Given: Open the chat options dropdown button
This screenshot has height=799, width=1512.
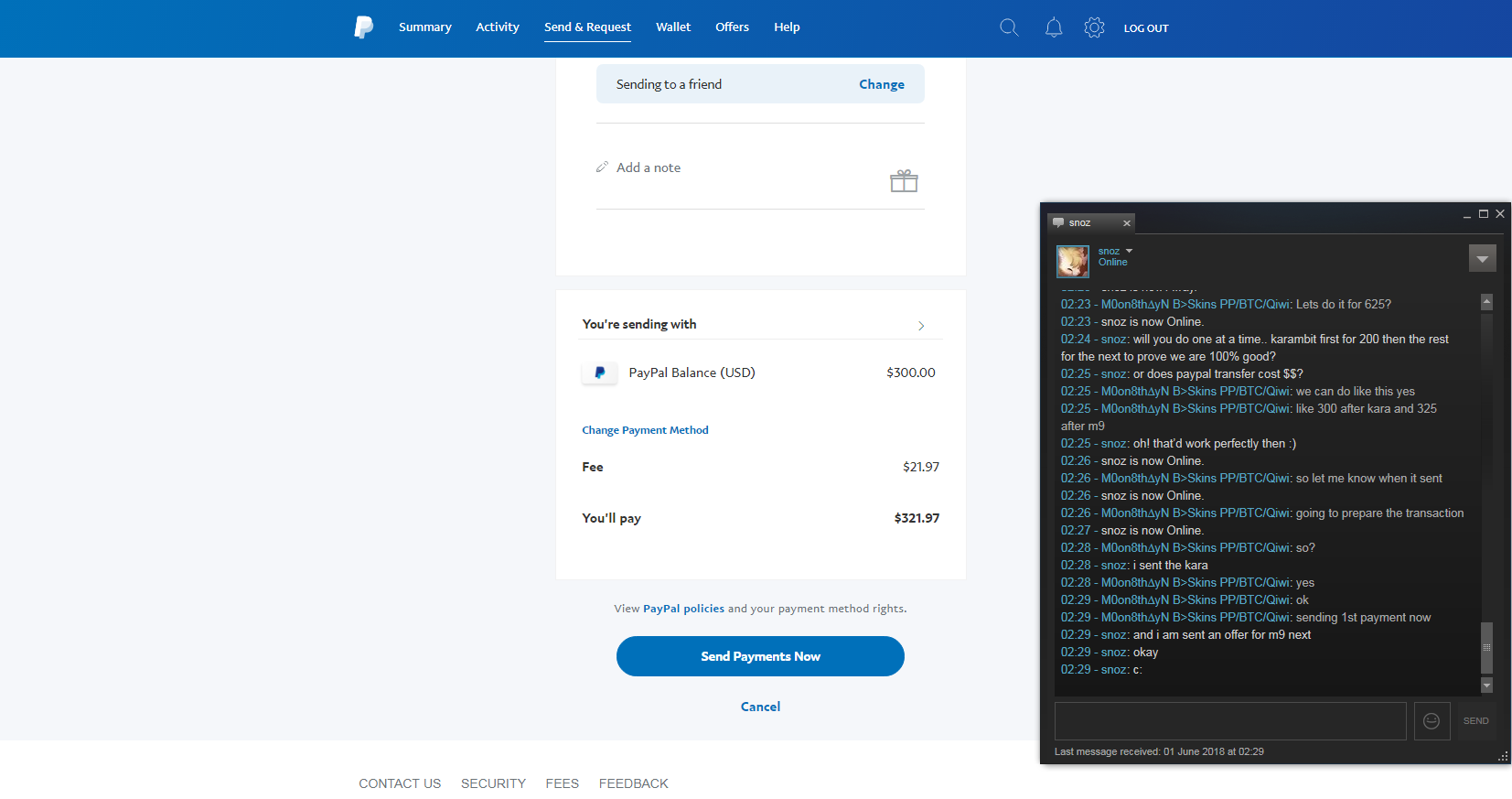Looking at the screenshot, I should point(1482,258).
